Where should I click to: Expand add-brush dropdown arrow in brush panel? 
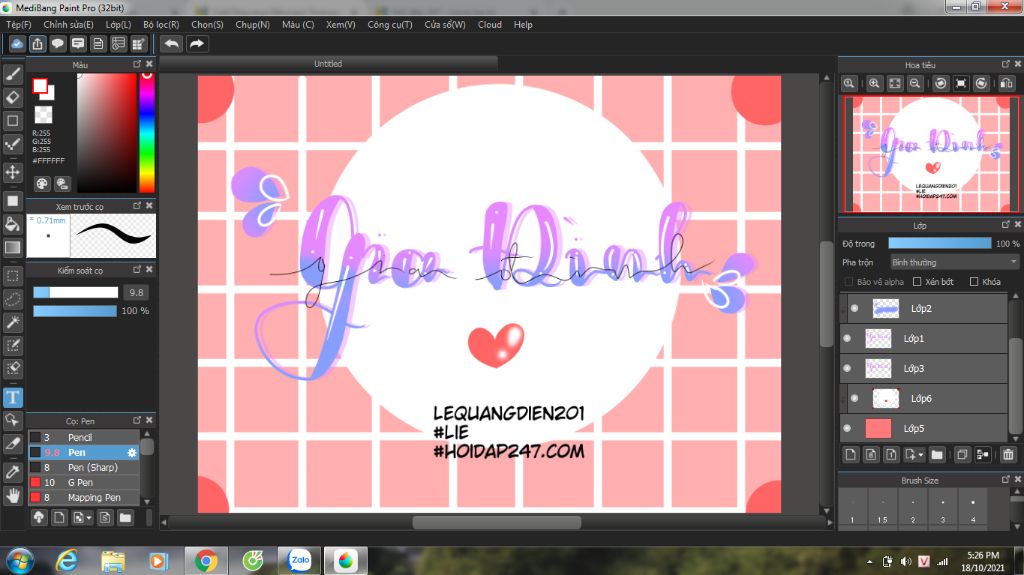click(x=89, y=518)
